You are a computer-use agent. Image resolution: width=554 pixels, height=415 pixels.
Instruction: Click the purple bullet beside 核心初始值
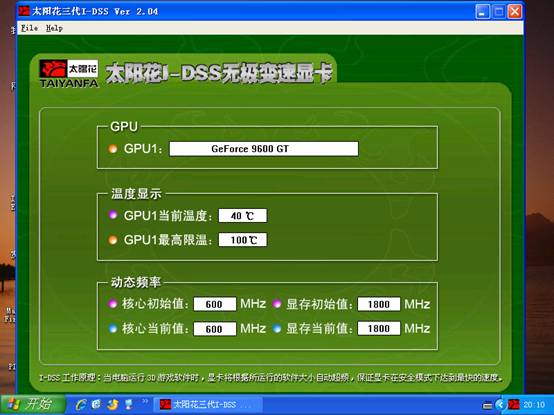113,304
